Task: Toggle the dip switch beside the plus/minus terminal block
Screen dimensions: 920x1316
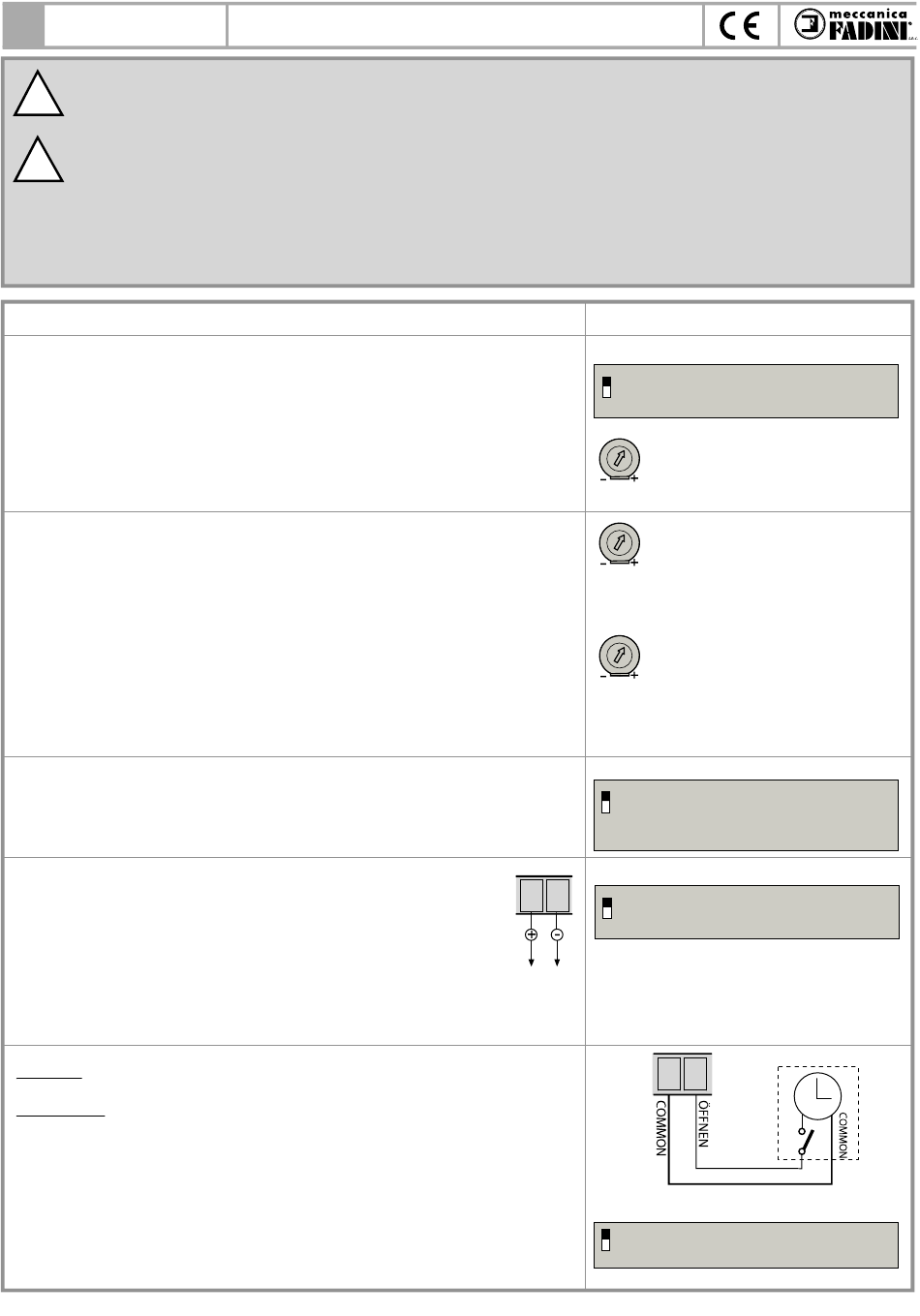Action: pos(607,908)
